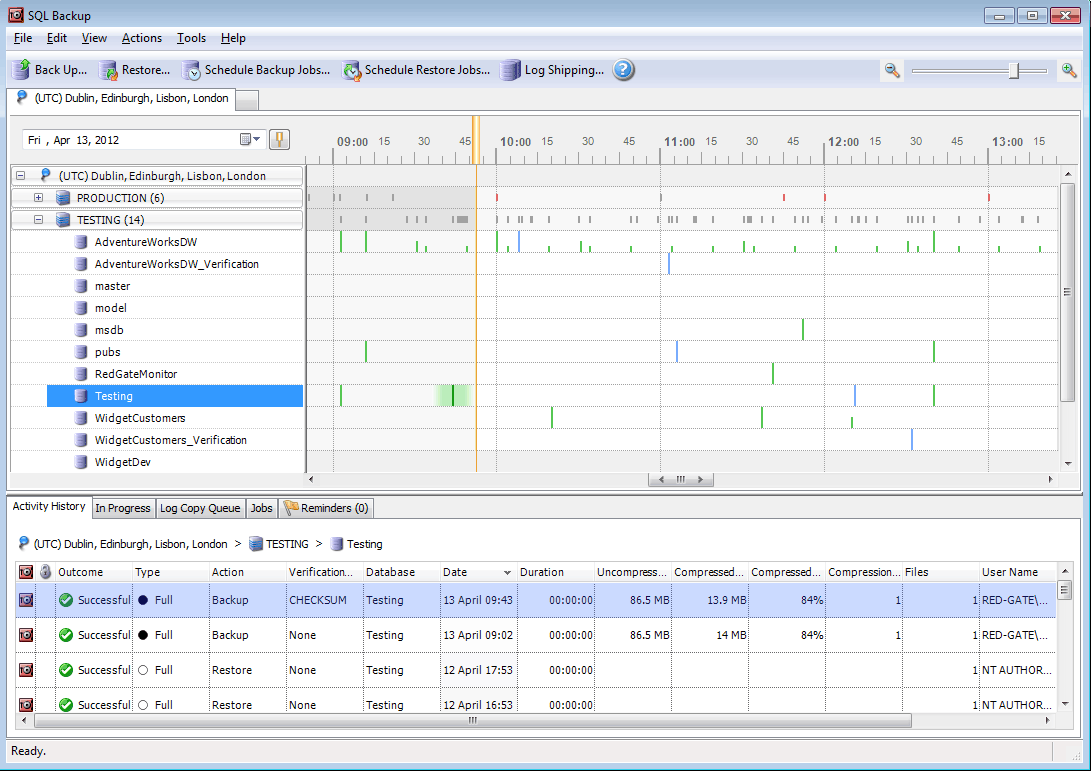The height and width of the screenshot is (771, 1091).
Task: Switch to Activity History tab
Action: (49, 507)
